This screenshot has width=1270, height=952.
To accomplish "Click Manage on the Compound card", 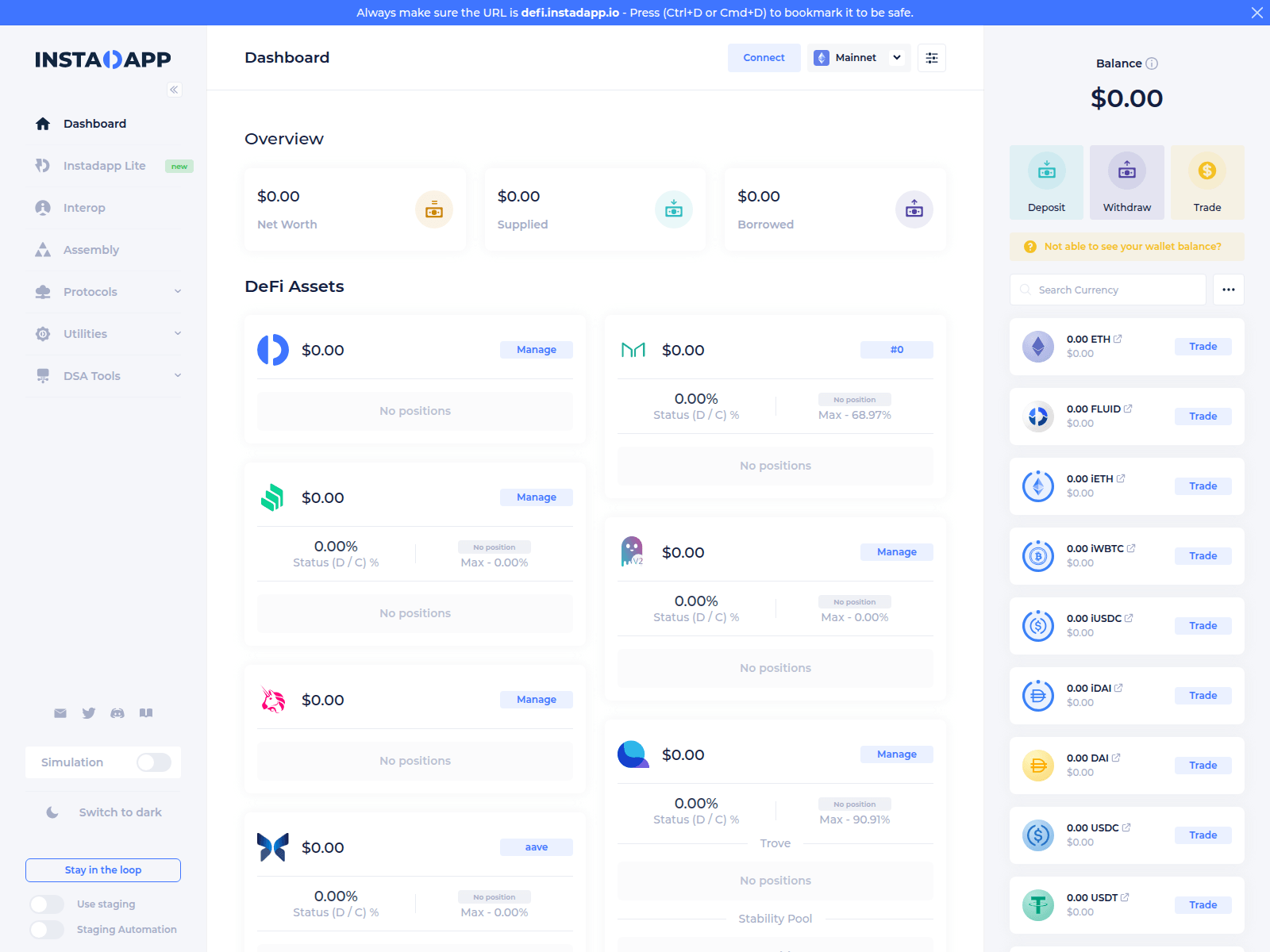I will [x=537, y=497].
